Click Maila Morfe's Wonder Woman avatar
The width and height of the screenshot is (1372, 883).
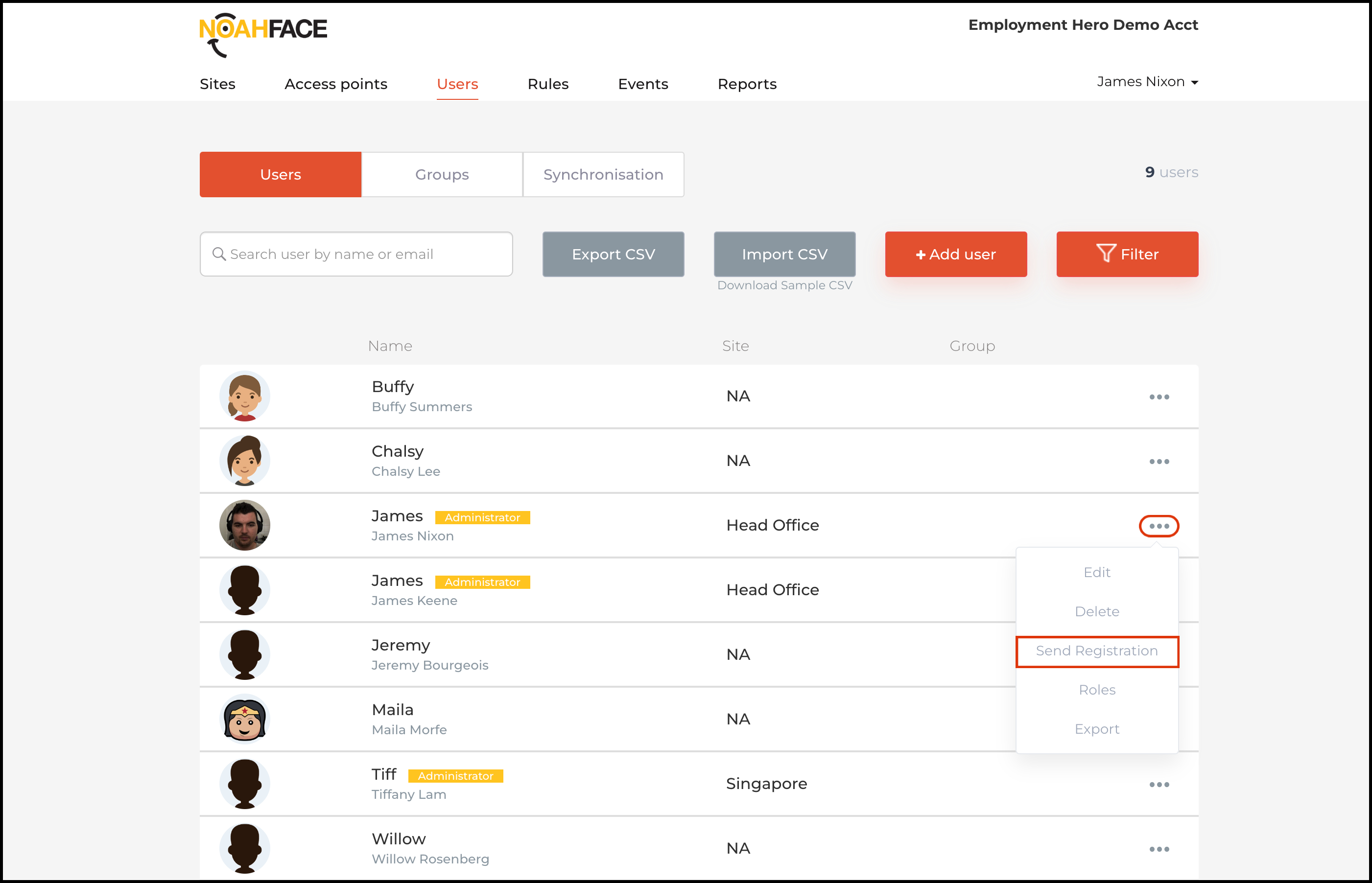[244, 719]
